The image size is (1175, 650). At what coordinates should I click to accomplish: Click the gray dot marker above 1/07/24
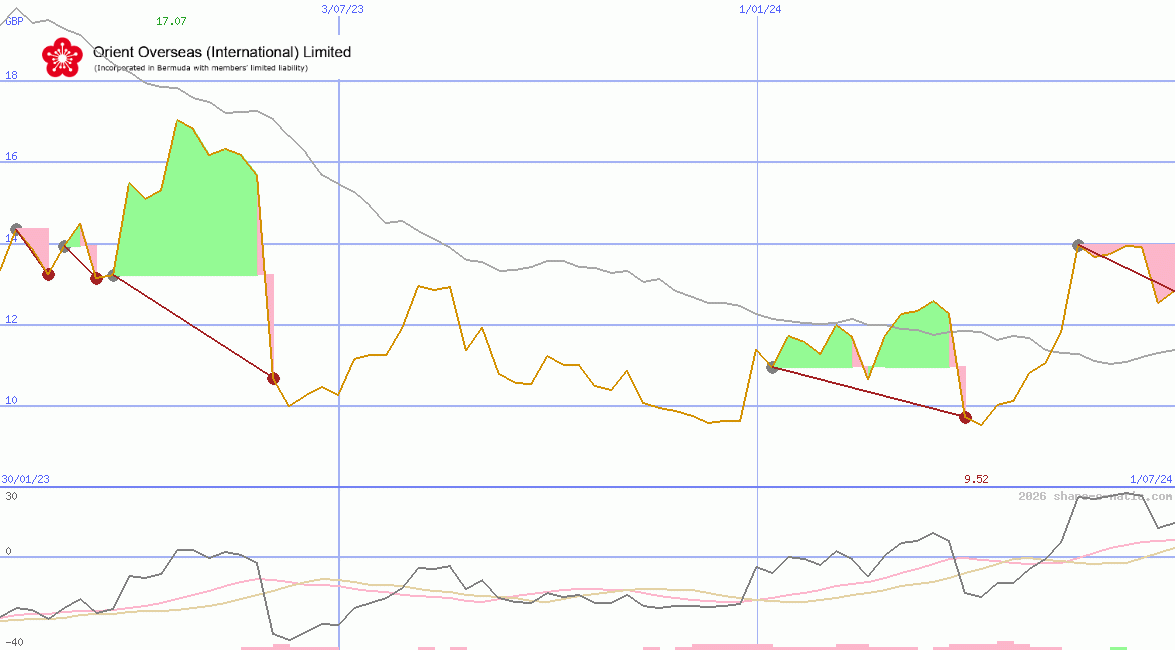point(1077,243)
